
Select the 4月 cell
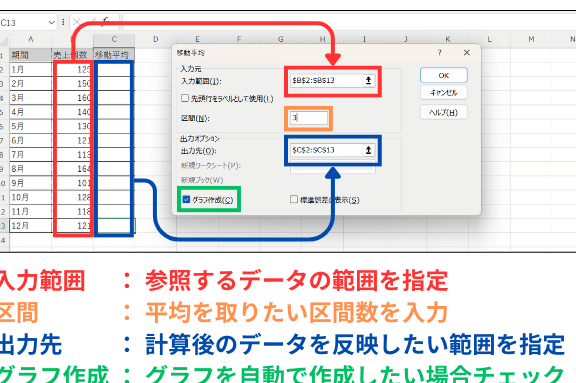tap(30, 112)
